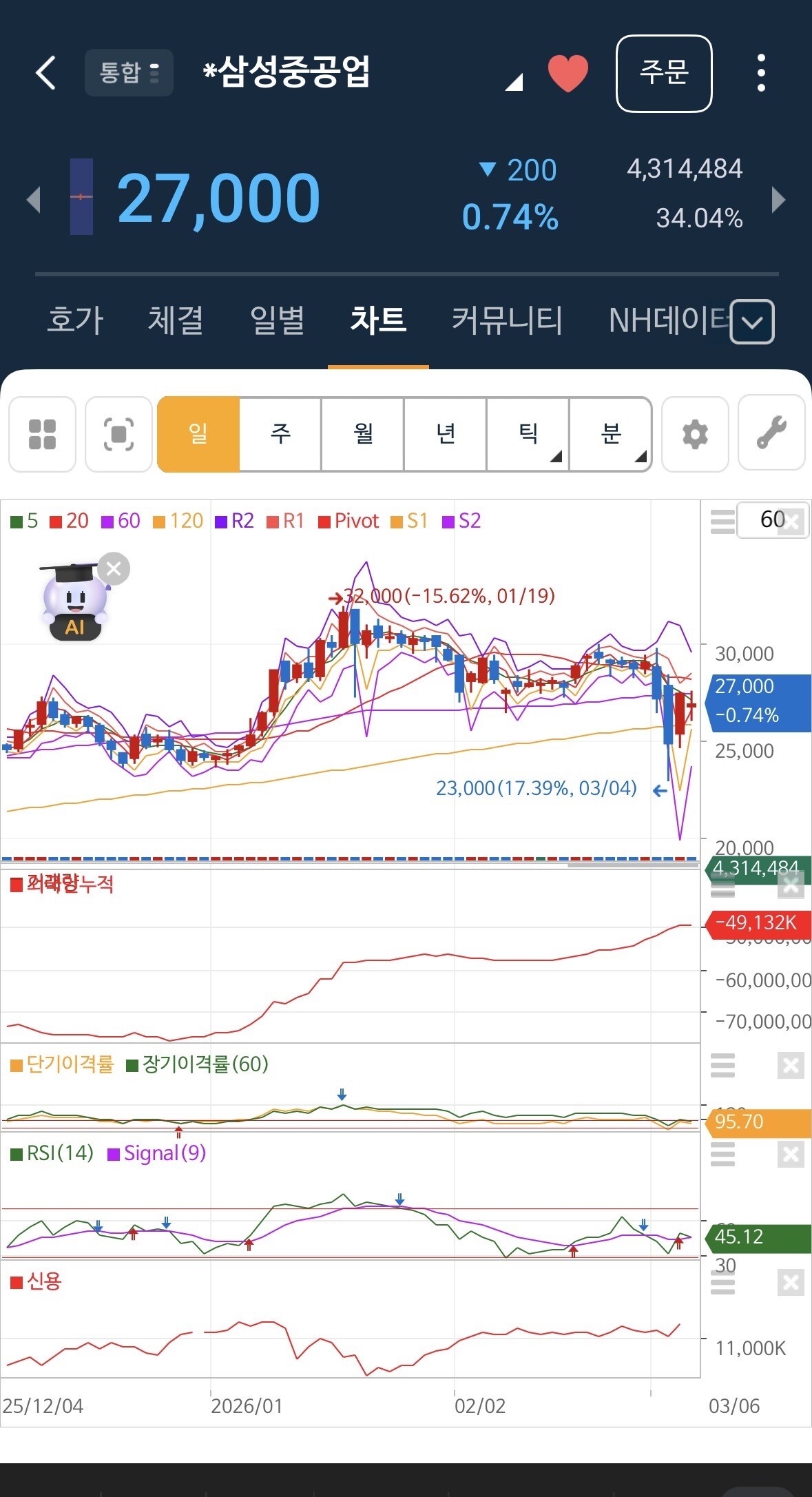The image size is (812, 1497).
Task: Expand the tab list chevron
Action: point(752,322)
